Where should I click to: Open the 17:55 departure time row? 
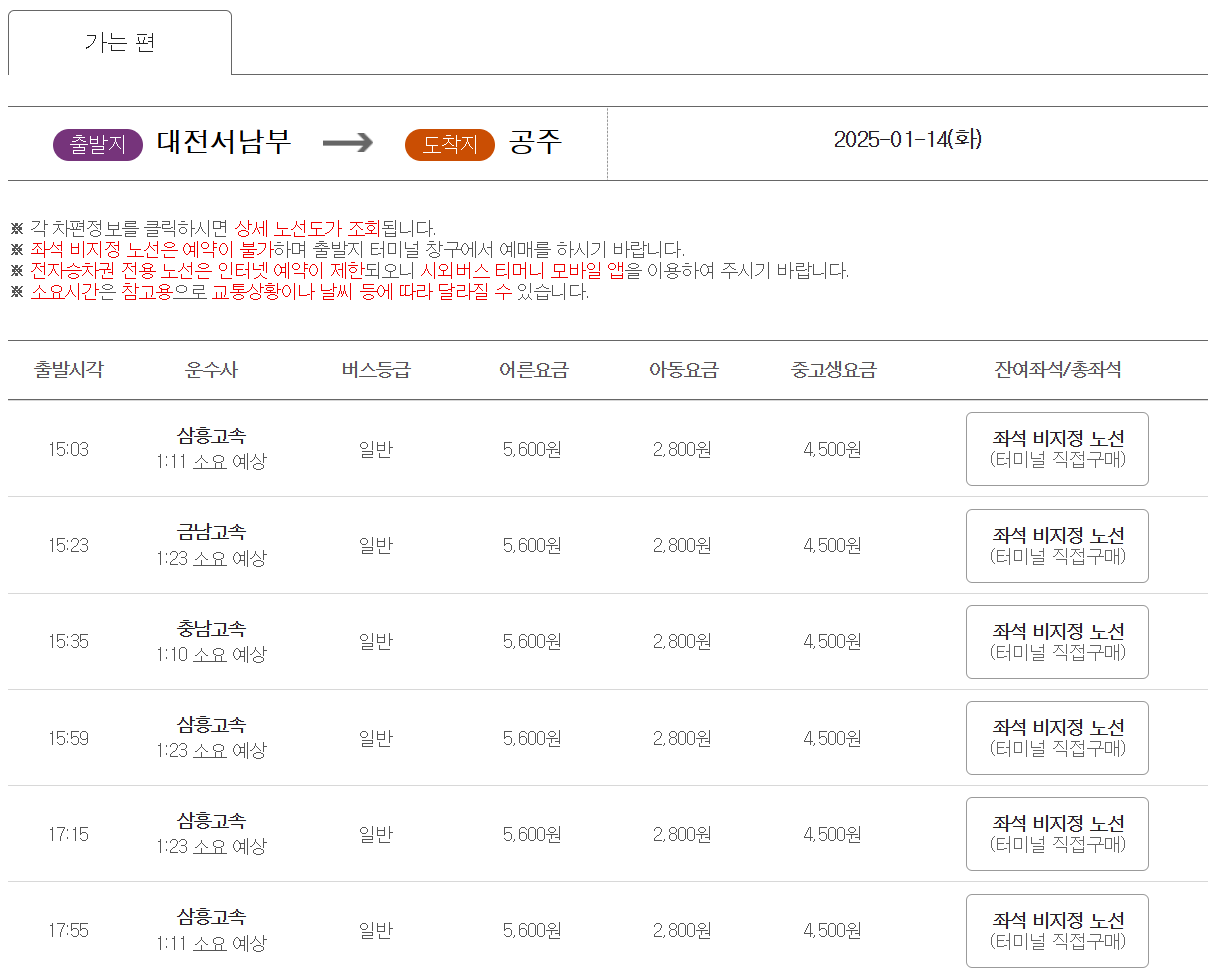608,930
